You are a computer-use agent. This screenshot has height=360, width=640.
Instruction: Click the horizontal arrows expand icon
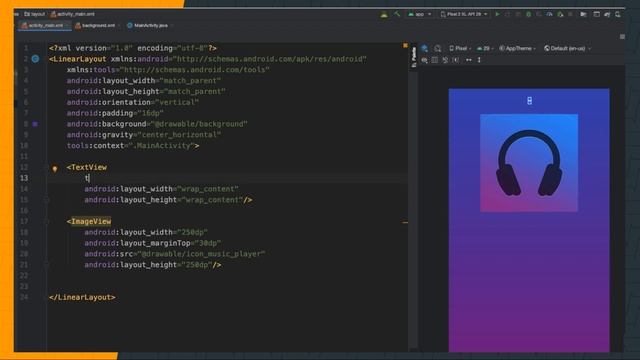[x=469, y=60]
